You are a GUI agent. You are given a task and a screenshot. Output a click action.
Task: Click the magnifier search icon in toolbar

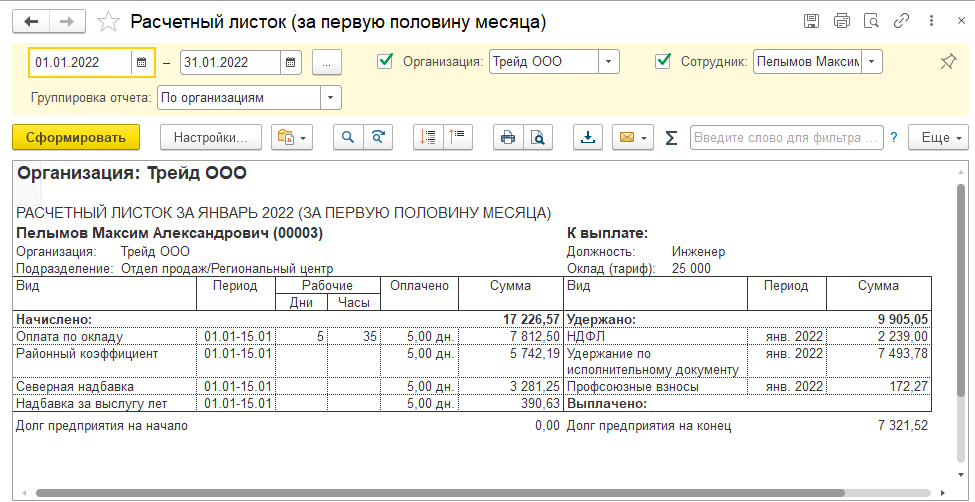(348, 137)
